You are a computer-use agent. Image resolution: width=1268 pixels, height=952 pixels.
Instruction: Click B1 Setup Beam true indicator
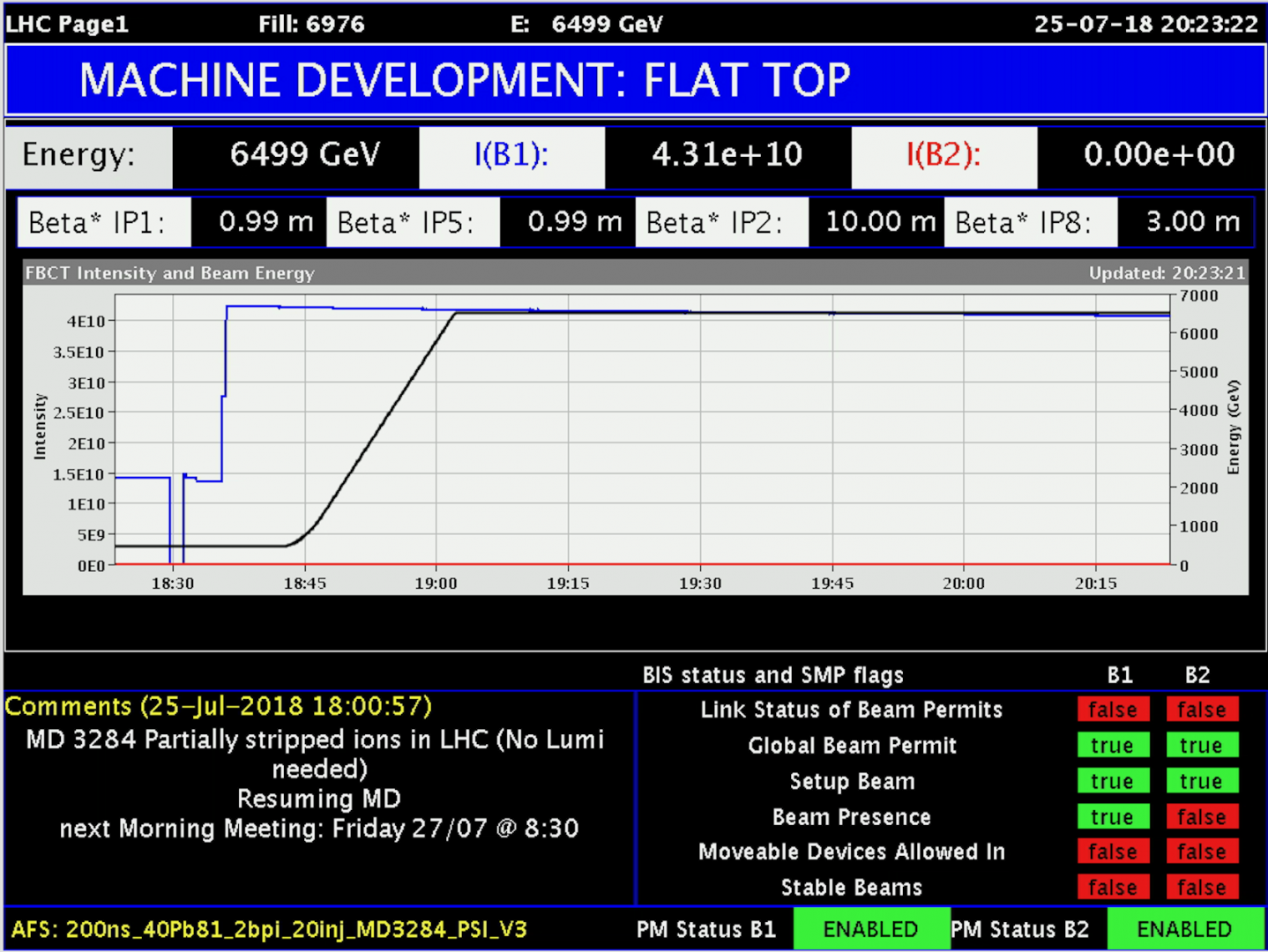pos(1113,781)
